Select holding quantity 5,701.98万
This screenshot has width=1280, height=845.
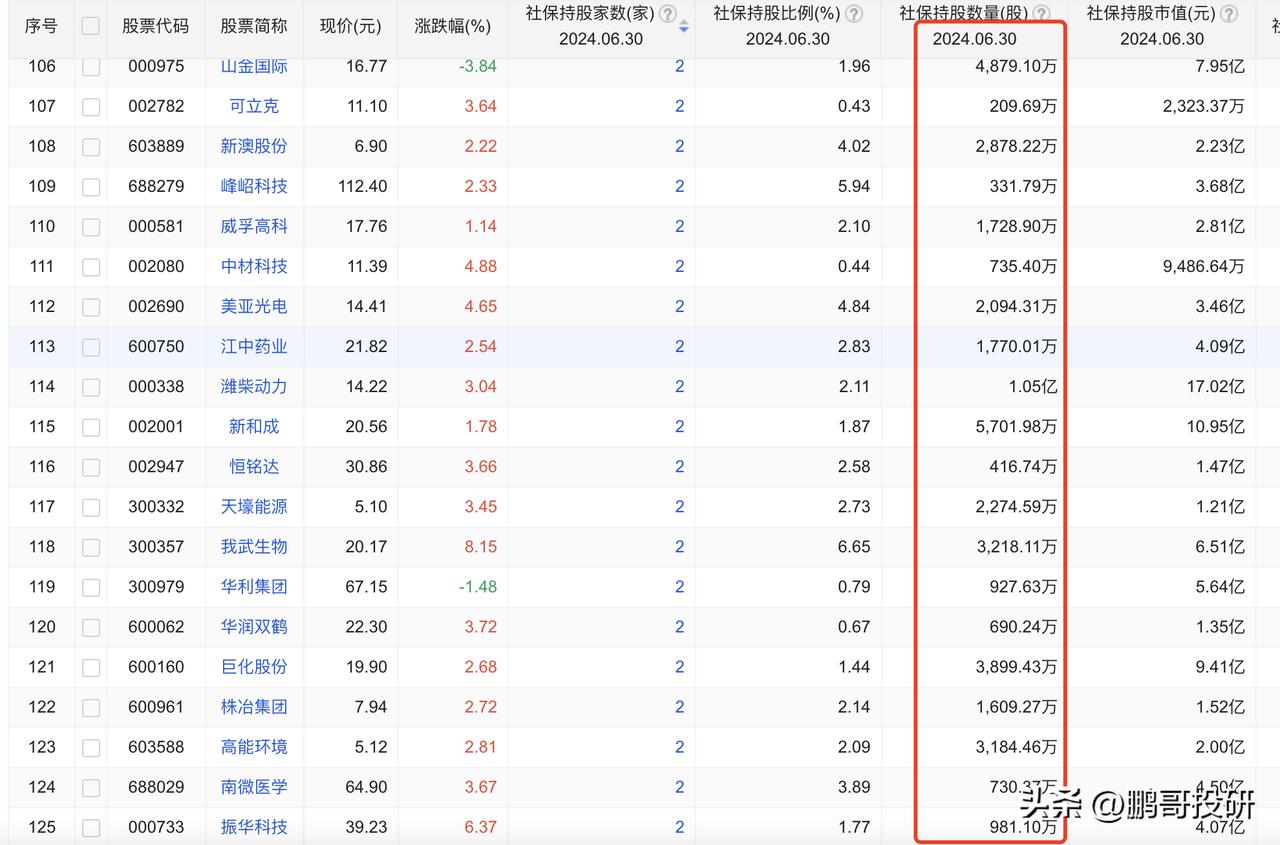coord(1016,426)
